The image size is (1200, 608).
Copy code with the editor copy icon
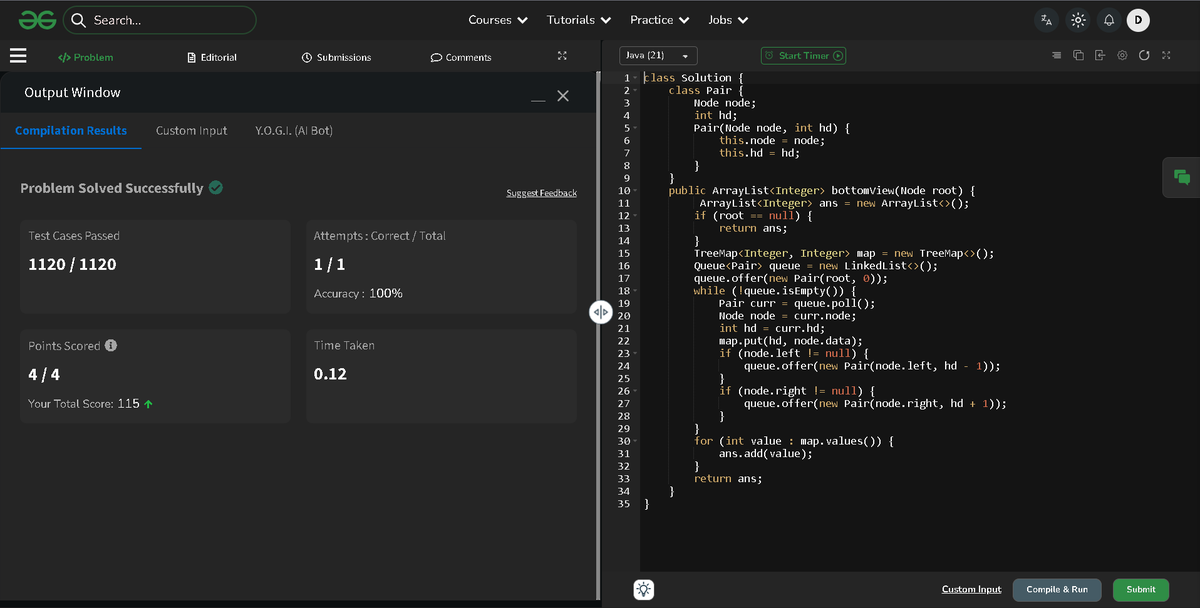click(x=1078, y=56)
